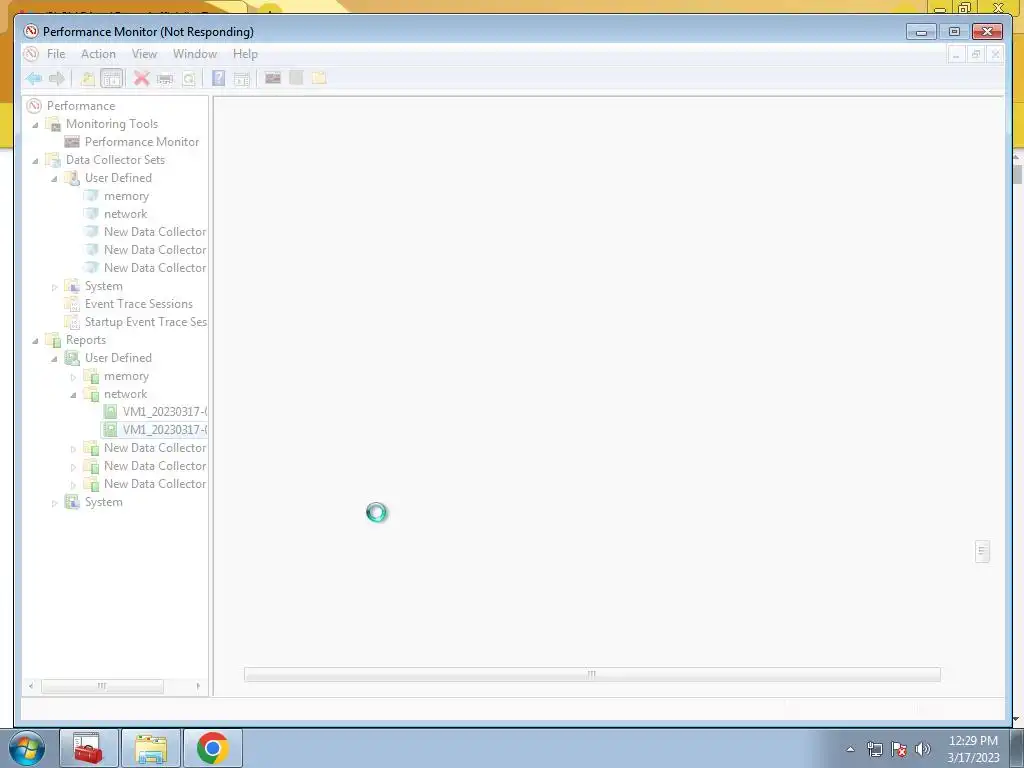The width and height of the screenshot is (1024, 768).
Task: Open the Action menu
Action: tap(98, 54)
